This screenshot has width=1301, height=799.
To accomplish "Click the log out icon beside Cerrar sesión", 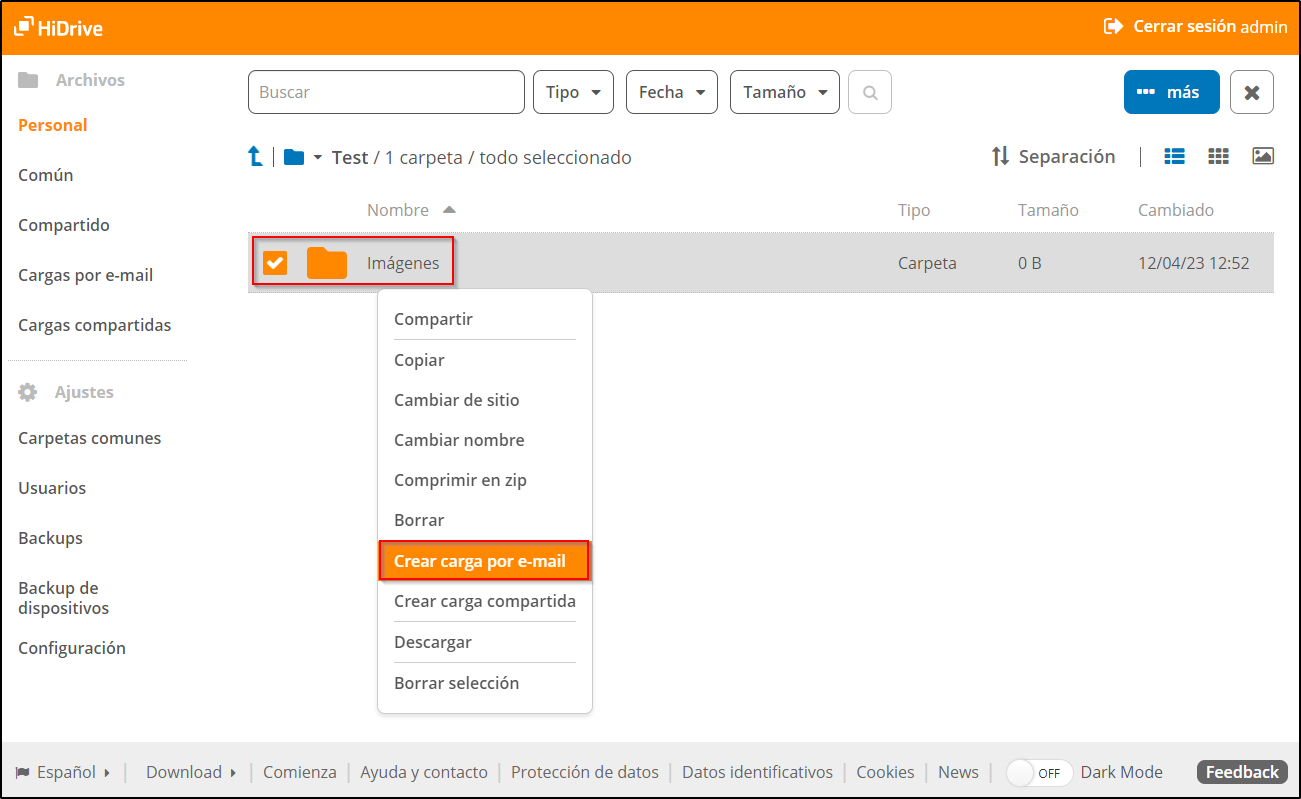I will pyautogui.click(x=1113, y=26).
